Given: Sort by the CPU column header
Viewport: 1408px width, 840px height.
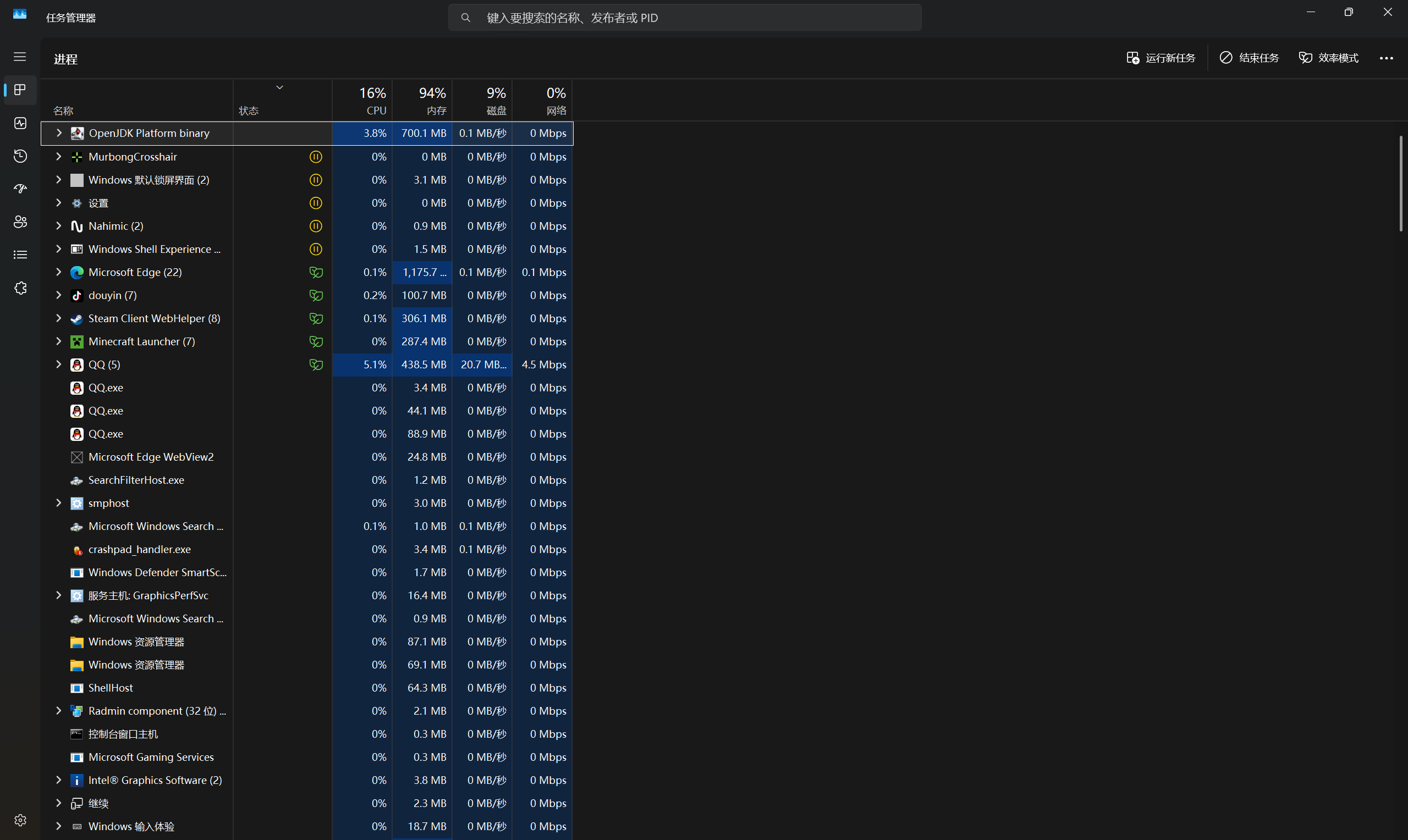Looking at the screenshot, I should coord(362,100).
